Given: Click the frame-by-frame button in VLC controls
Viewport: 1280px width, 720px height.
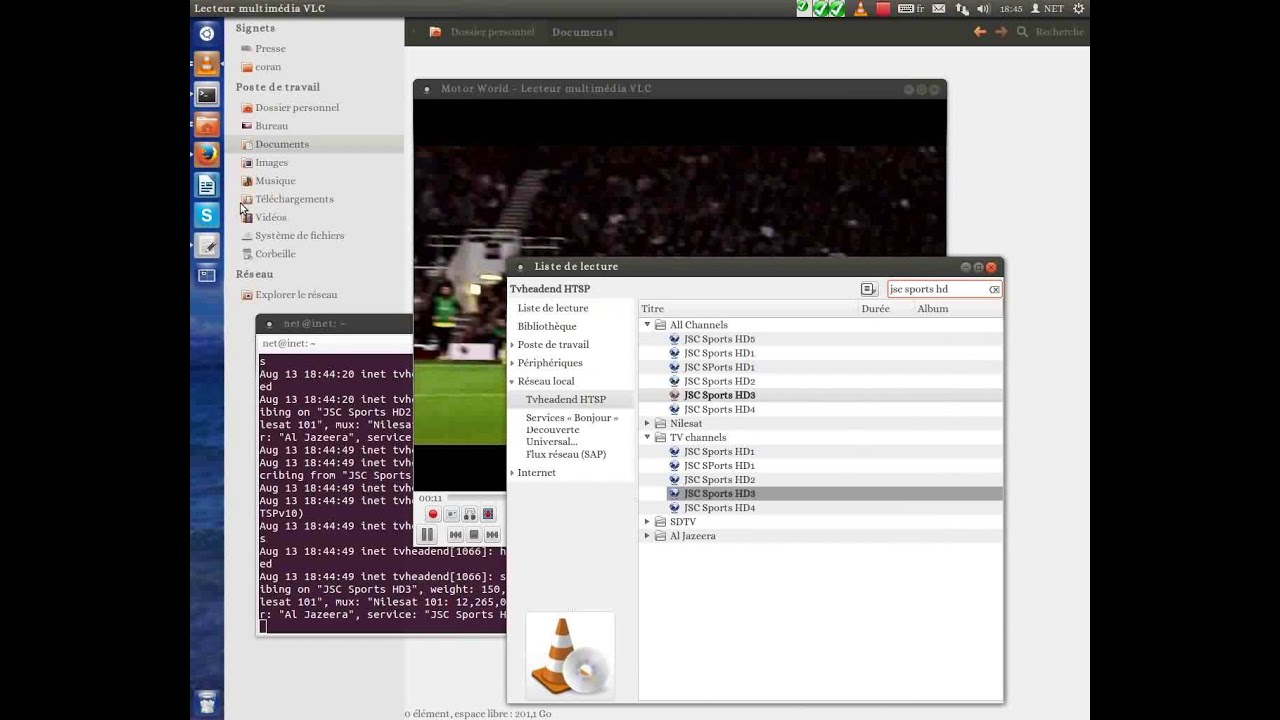Looking at the screenshot, I should click(488, 514).
